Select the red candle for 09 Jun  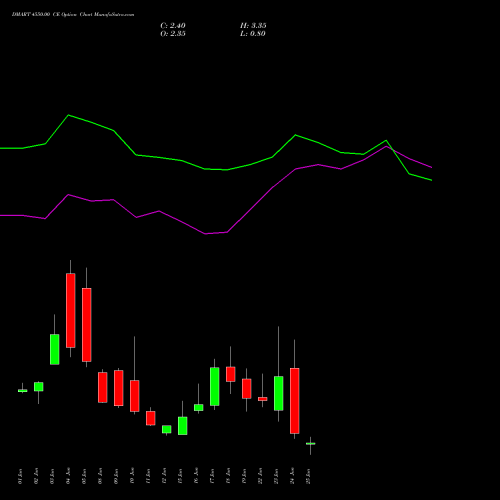119,388
